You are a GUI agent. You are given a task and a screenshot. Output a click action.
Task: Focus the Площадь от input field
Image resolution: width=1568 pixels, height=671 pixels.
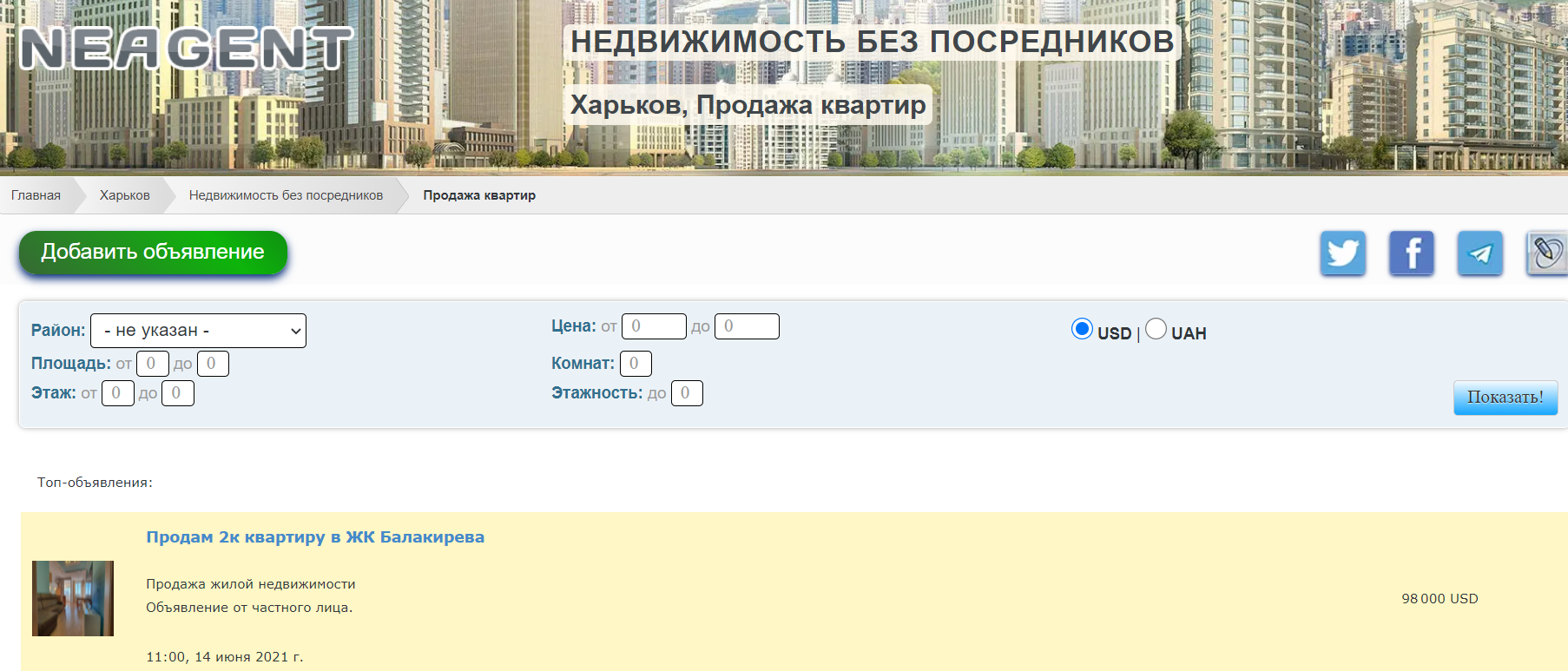152,364
